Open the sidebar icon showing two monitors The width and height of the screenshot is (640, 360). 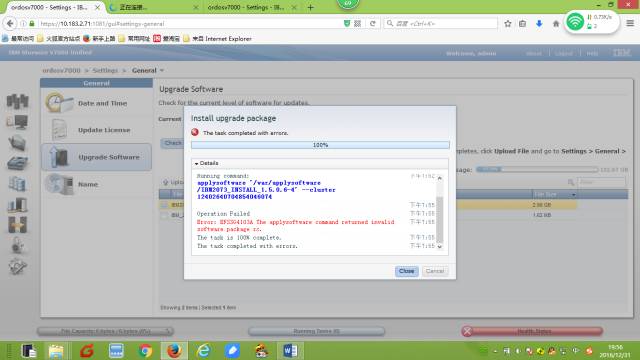18,122
